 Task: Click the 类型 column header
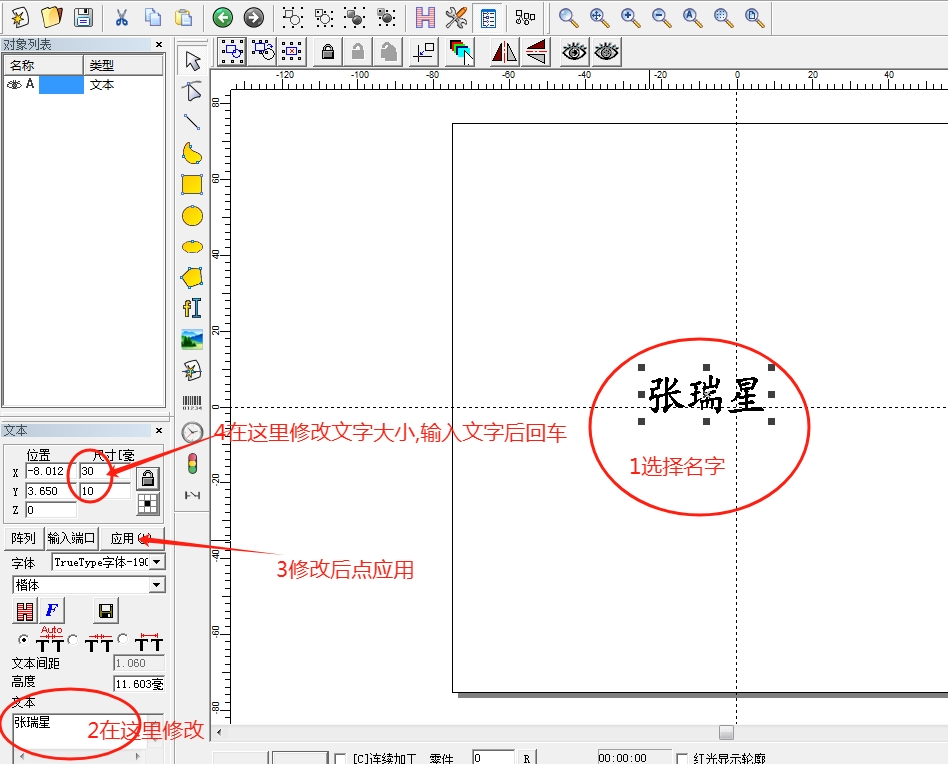coord(123,65)
